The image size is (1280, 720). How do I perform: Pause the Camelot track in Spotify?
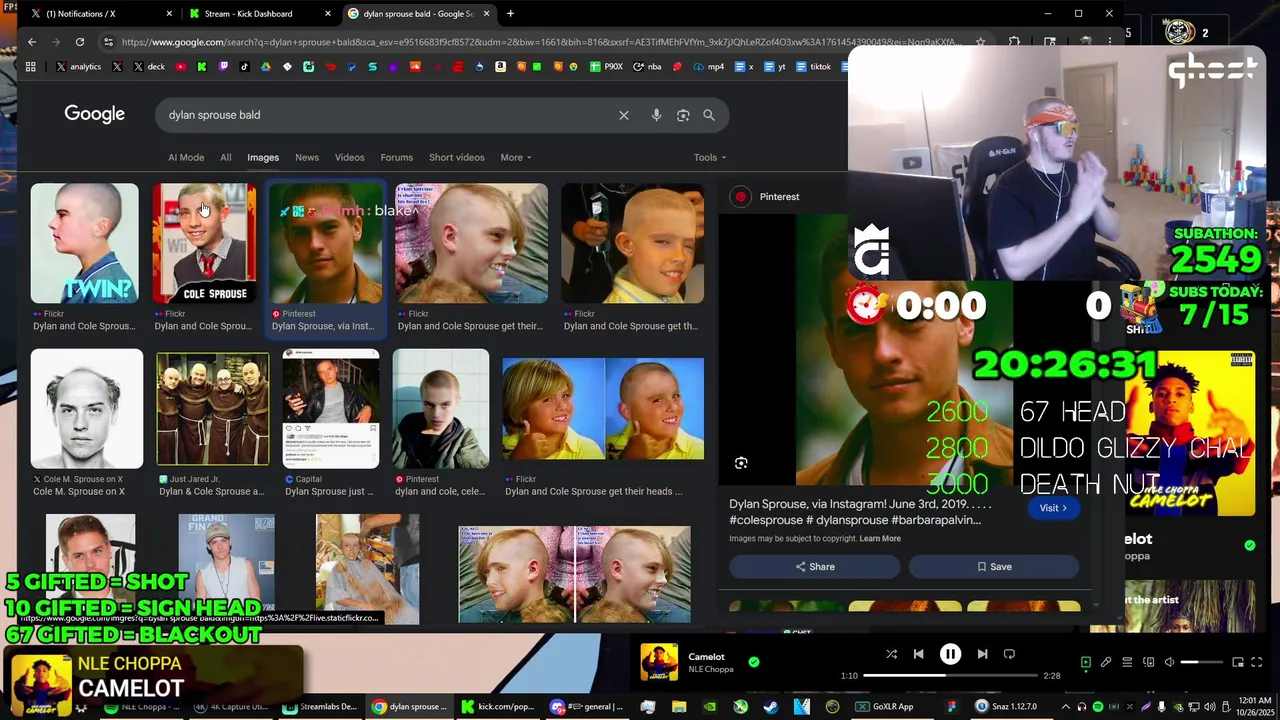click(950, 654)
